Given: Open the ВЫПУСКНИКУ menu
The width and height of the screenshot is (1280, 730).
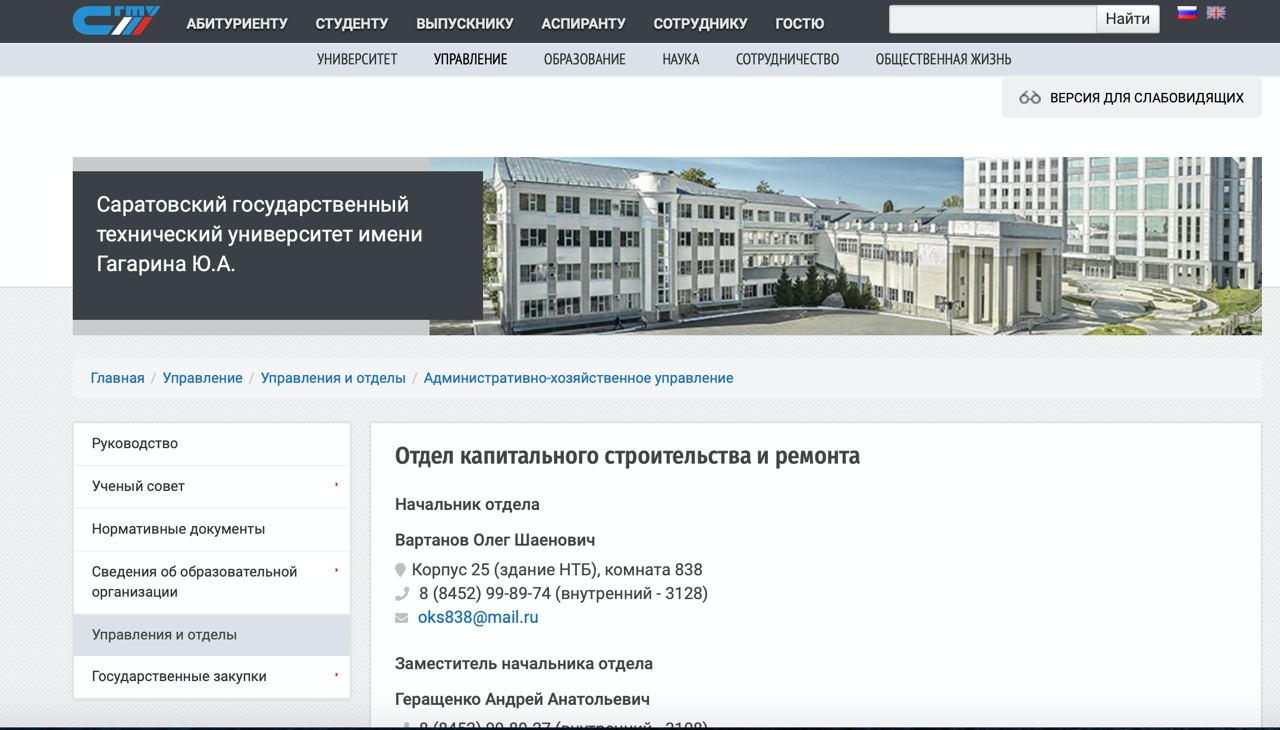Looking at the screenshot, I should pos(465,23).
